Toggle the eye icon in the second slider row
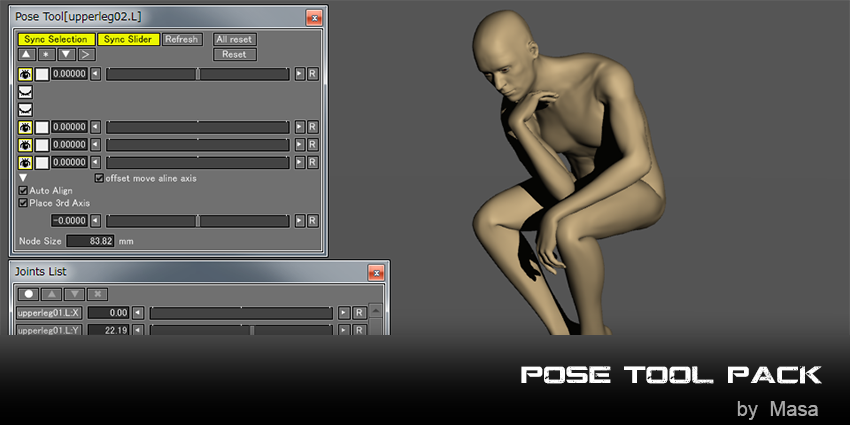Image resolution: width=850 pixels, height=425 pixels. point(25,127)
